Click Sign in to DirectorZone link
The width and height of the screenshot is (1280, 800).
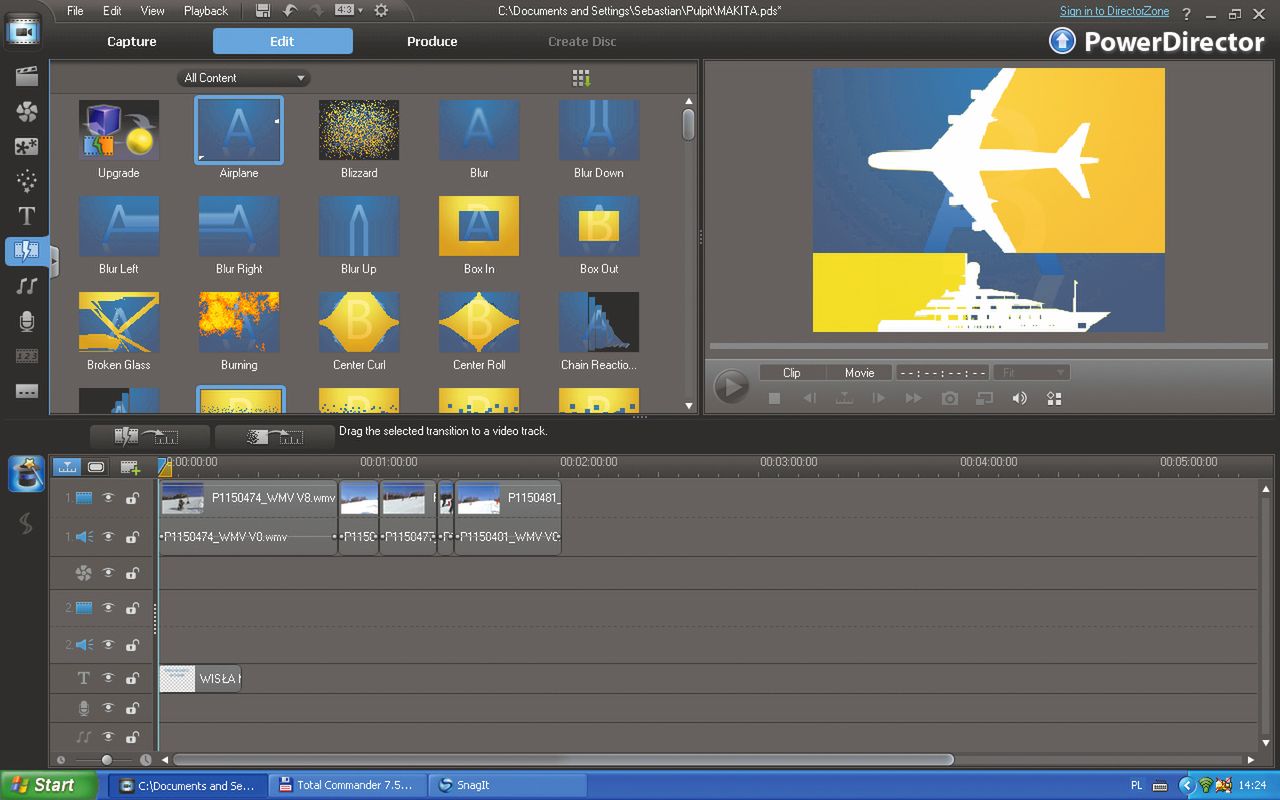[1114, 11]
